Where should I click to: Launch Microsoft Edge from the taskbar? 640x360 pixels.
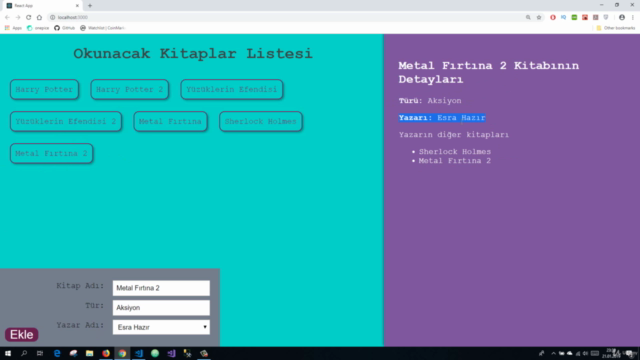pos(57,353)
